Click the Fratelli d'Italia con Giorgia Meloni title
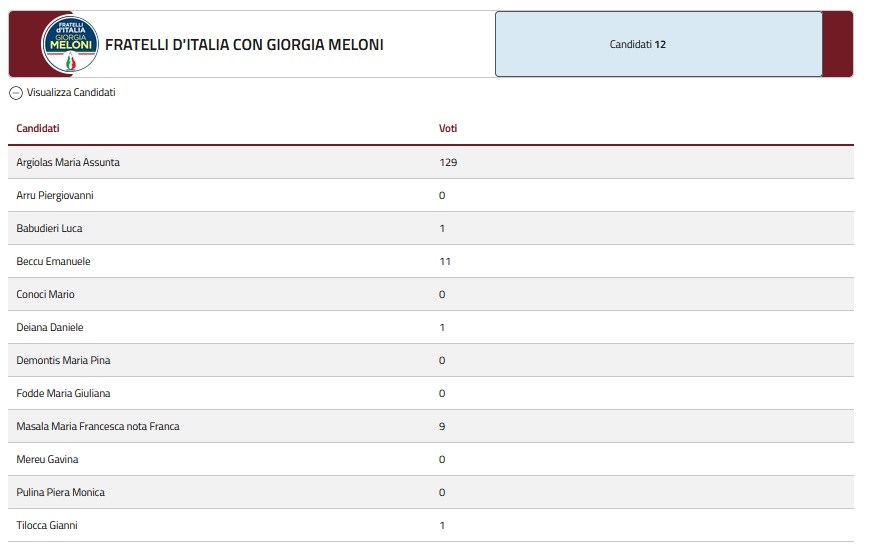The width and height of the screenshot is (871, 546). pos(244,44)
